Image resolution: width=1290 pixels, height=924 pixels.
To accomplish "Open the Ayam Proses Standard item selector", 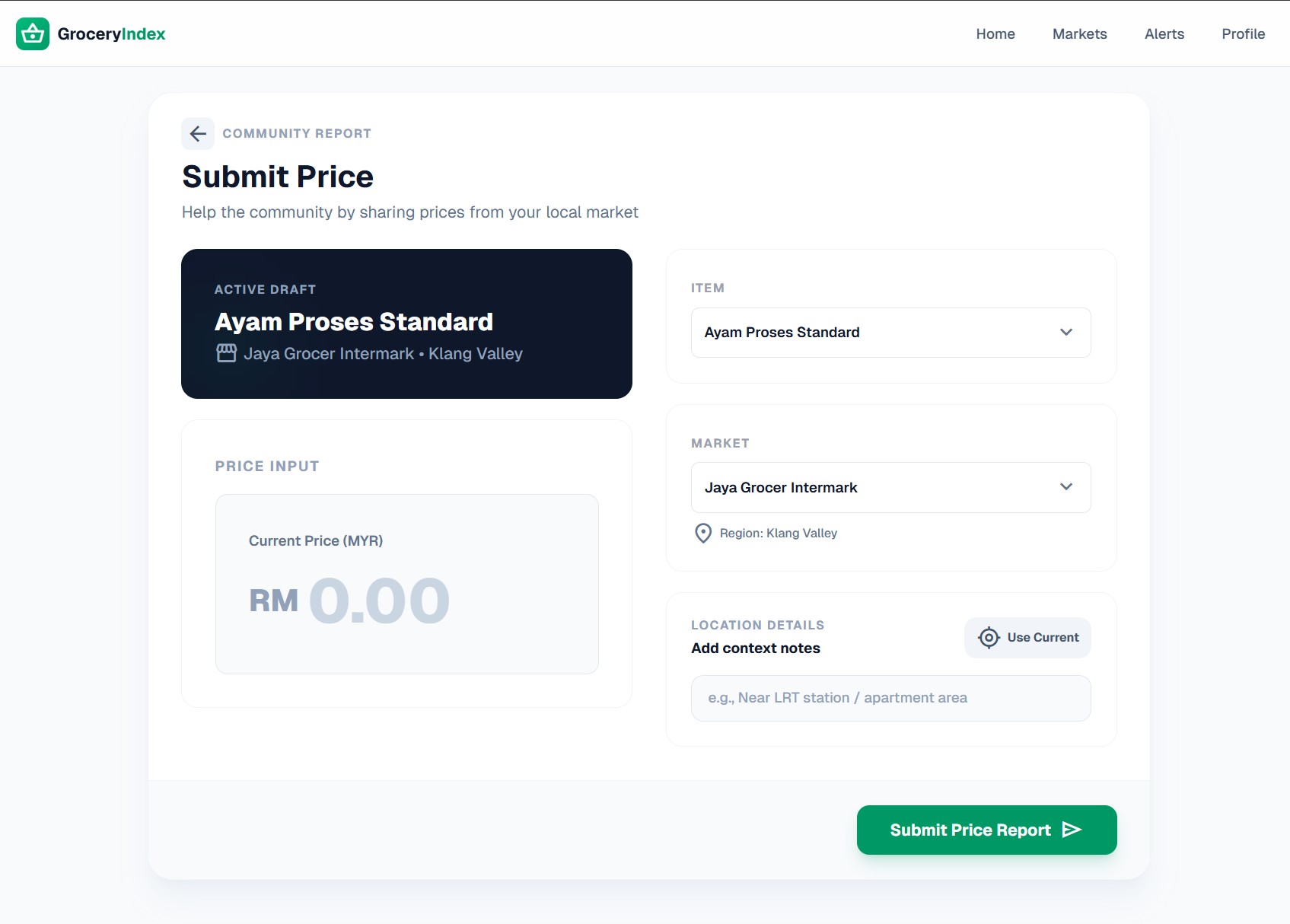I will click(875, 333).
